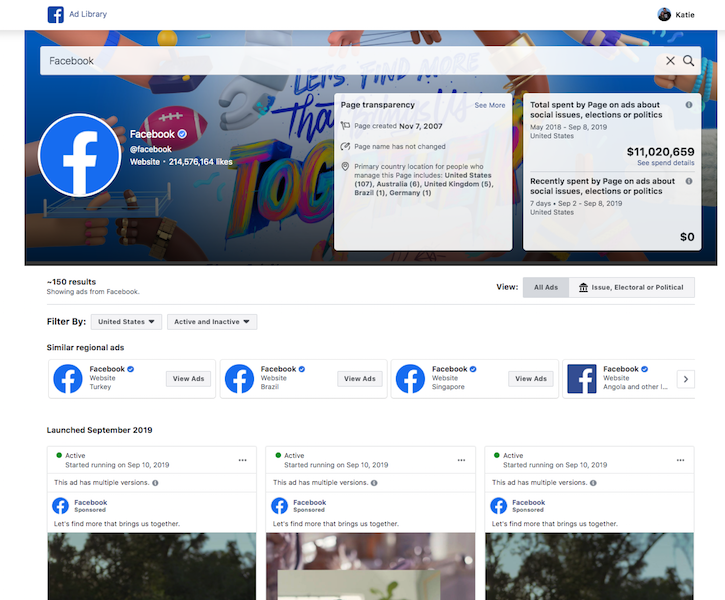Click See More in Page transparency
Screen dimensions: 725x600
pyautogui.click(x=490, y=105)
